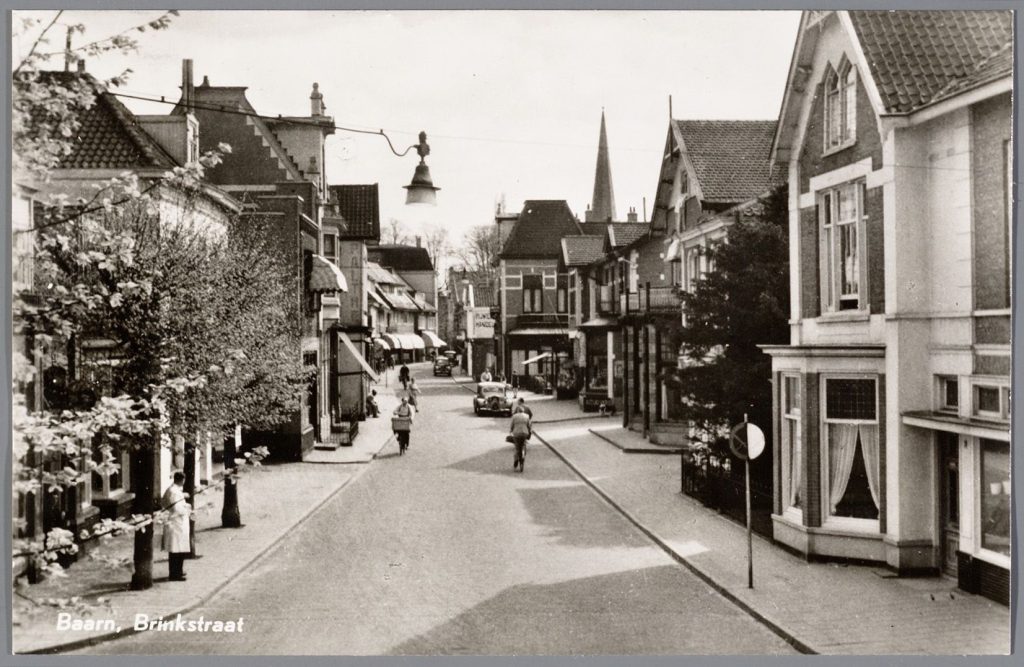This screenshot has height=667, width=1024.
Task: Click the person carrying a basket
Action: pyautogui.click(x=403, y=422)
